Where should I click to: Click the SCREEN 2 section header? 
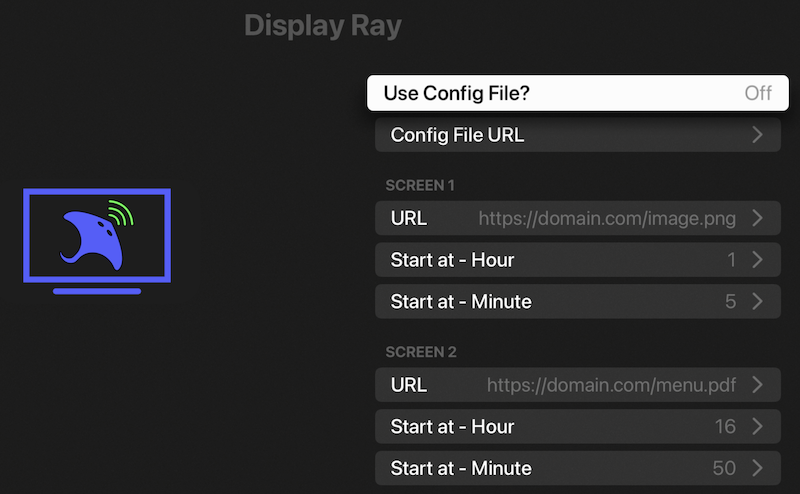[x=421, y=352]
